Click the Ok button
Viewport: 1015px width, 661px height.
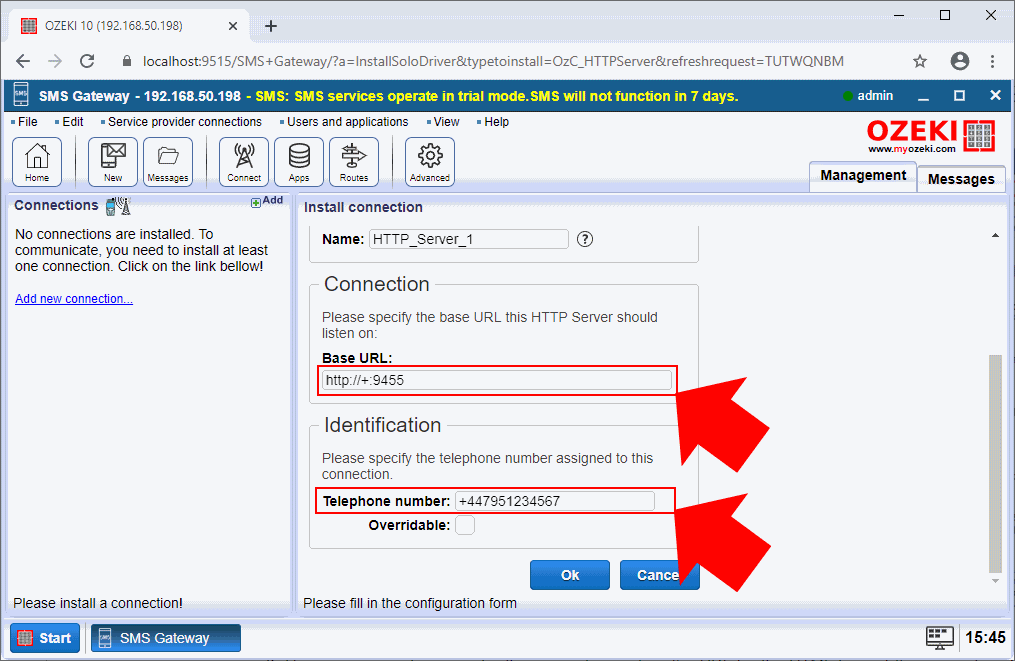[570, 575]
